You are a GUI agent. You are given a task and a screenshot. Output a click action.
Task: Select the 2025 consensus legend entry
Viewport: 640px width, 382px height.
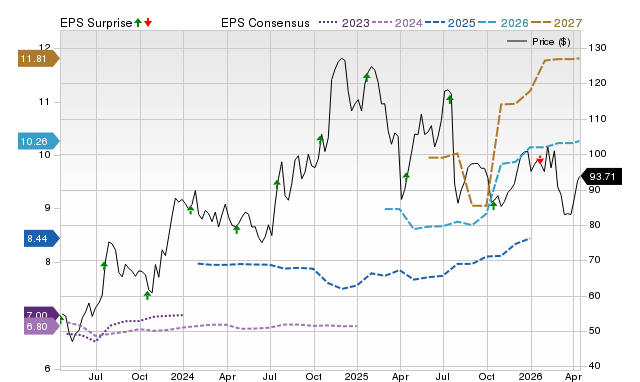450,23
